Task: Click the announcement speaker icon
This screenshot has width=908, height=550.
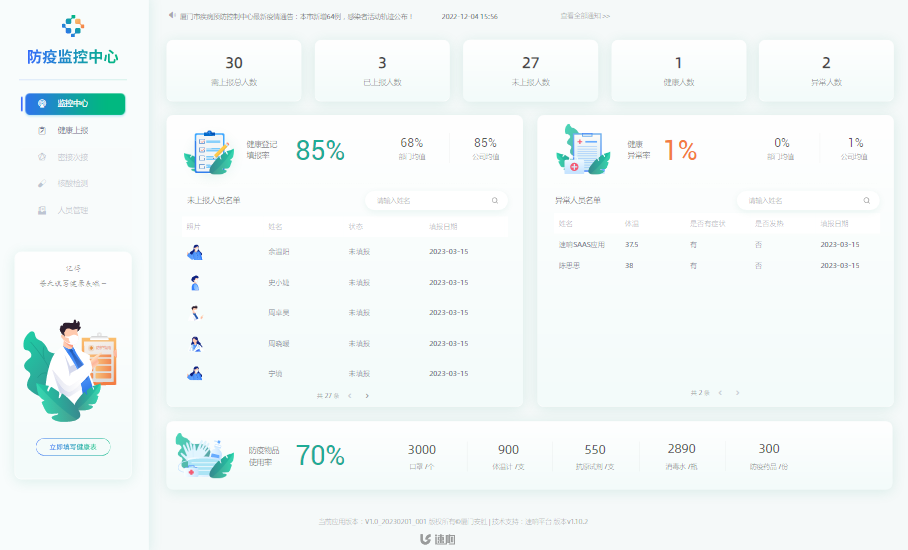Action: (x=172, y=16)
